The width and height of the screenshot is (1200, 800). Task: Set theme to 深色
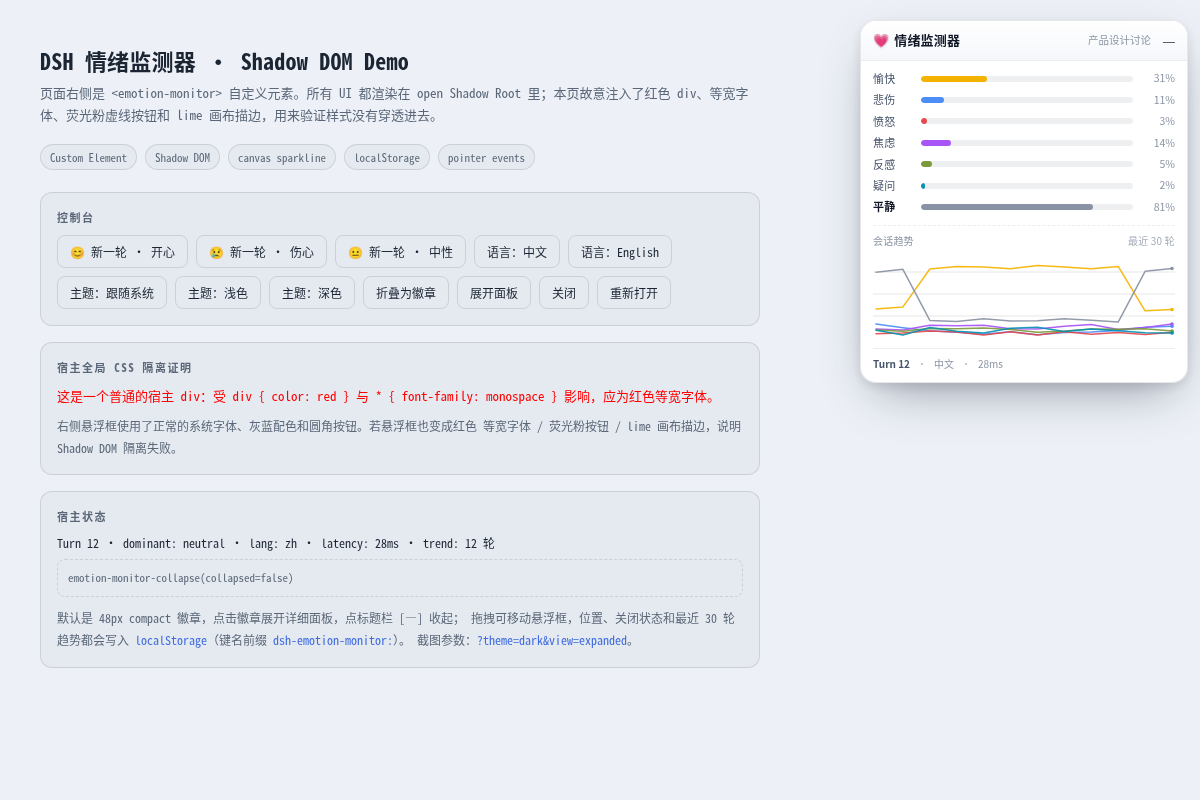[x=312, y=293]
